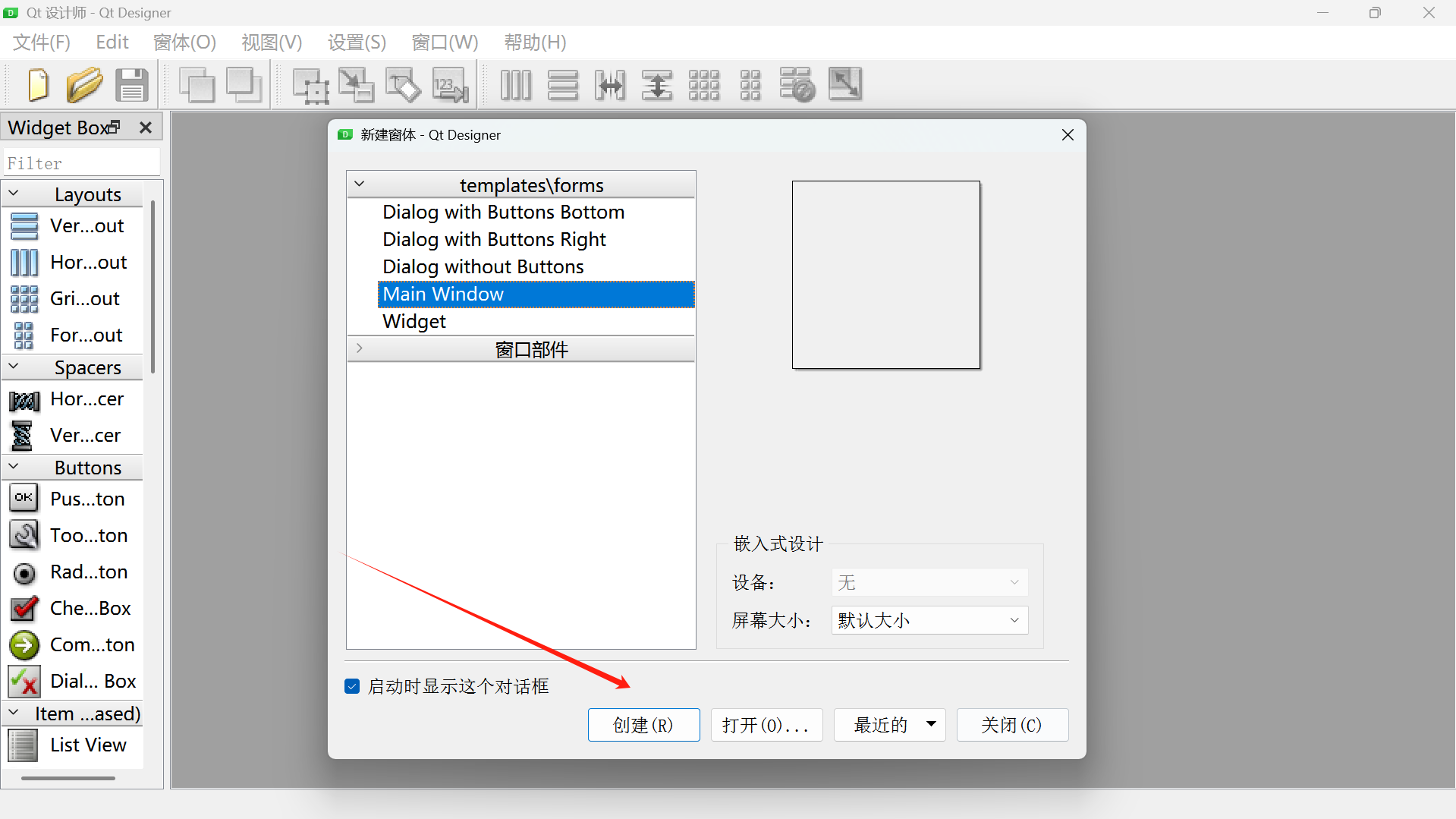Select Dialog with Buttons Bottom template
This screenshot has width=1456, height=819.
pos(536,212)
